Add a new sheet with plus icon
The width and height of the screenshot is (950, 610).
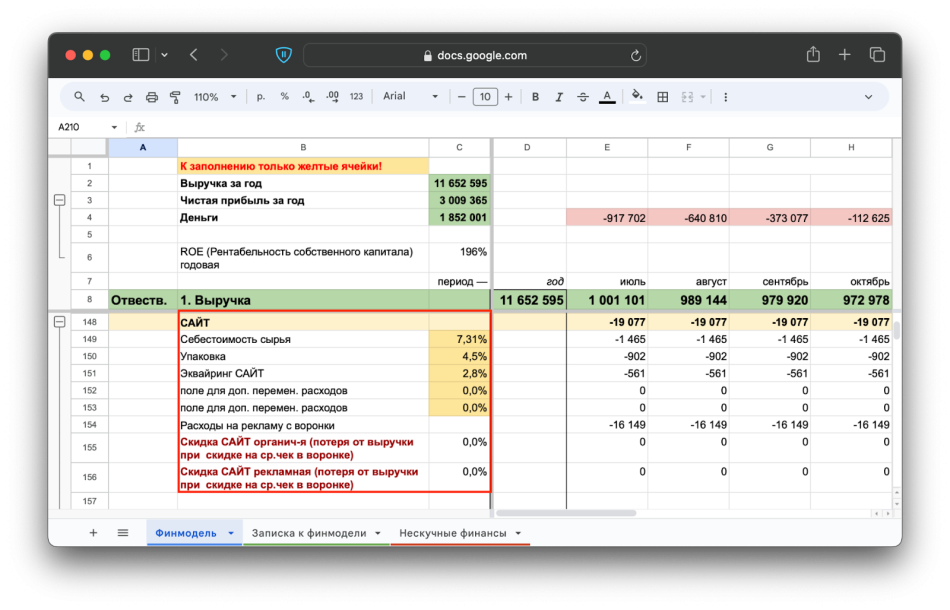(93, 533)
